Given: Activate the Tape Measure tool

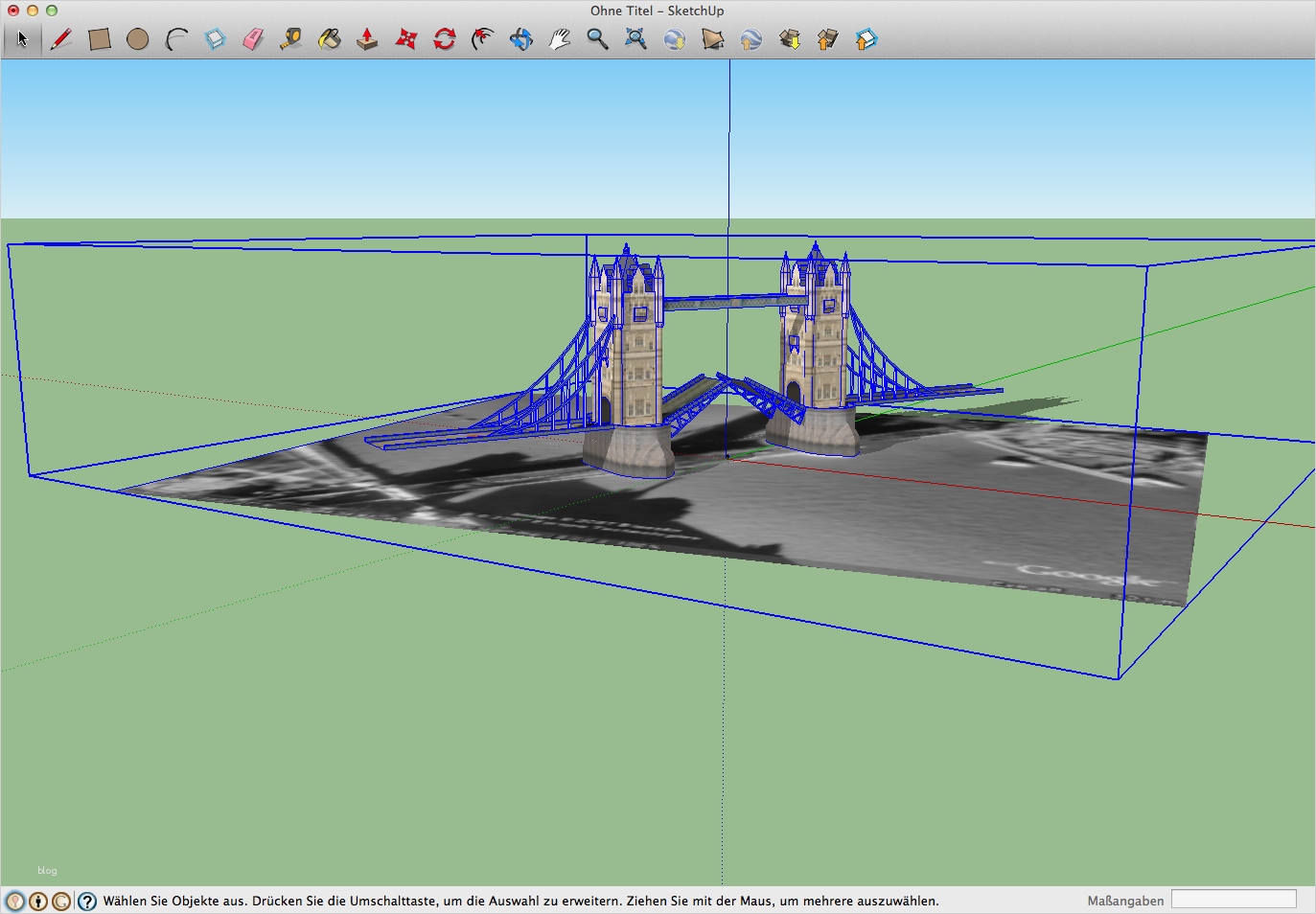Looking at the screenshot, I should tap(291, 39).
